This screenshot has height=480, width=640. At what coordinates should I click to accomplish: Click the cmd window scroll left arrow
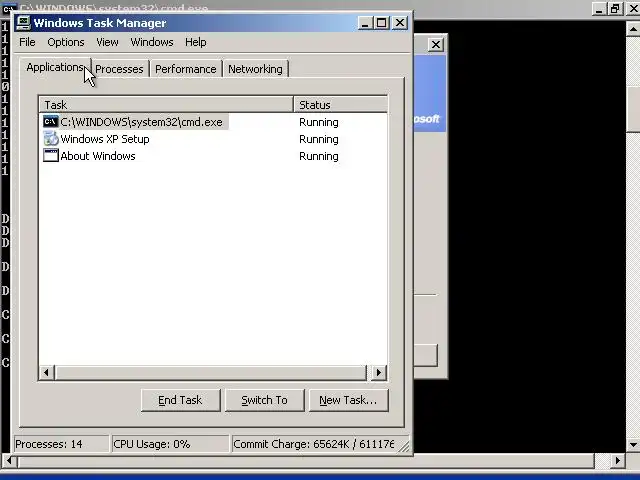[x=9, y=461]
